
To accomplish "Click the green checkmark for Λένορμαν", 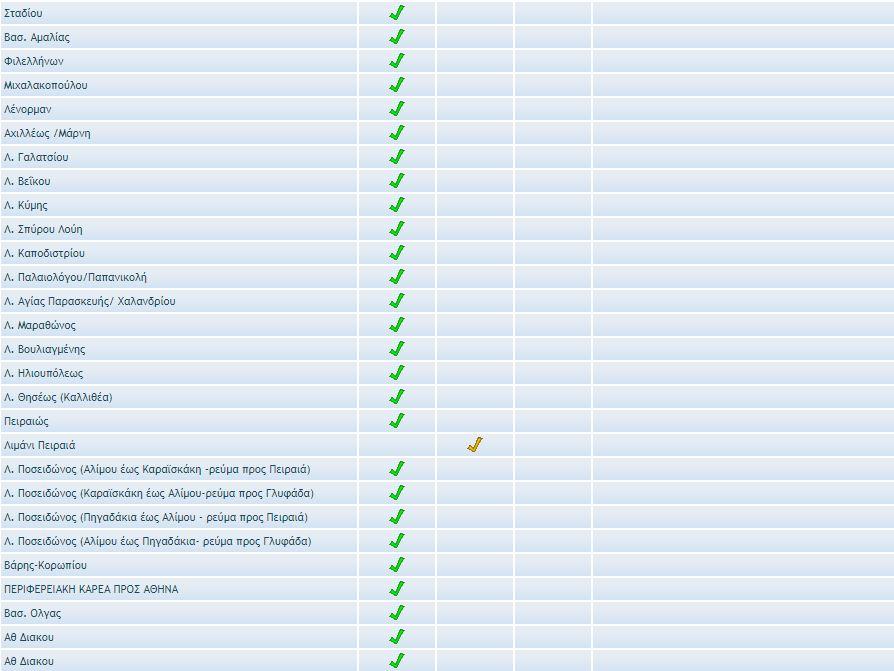I will pos(396,109).
